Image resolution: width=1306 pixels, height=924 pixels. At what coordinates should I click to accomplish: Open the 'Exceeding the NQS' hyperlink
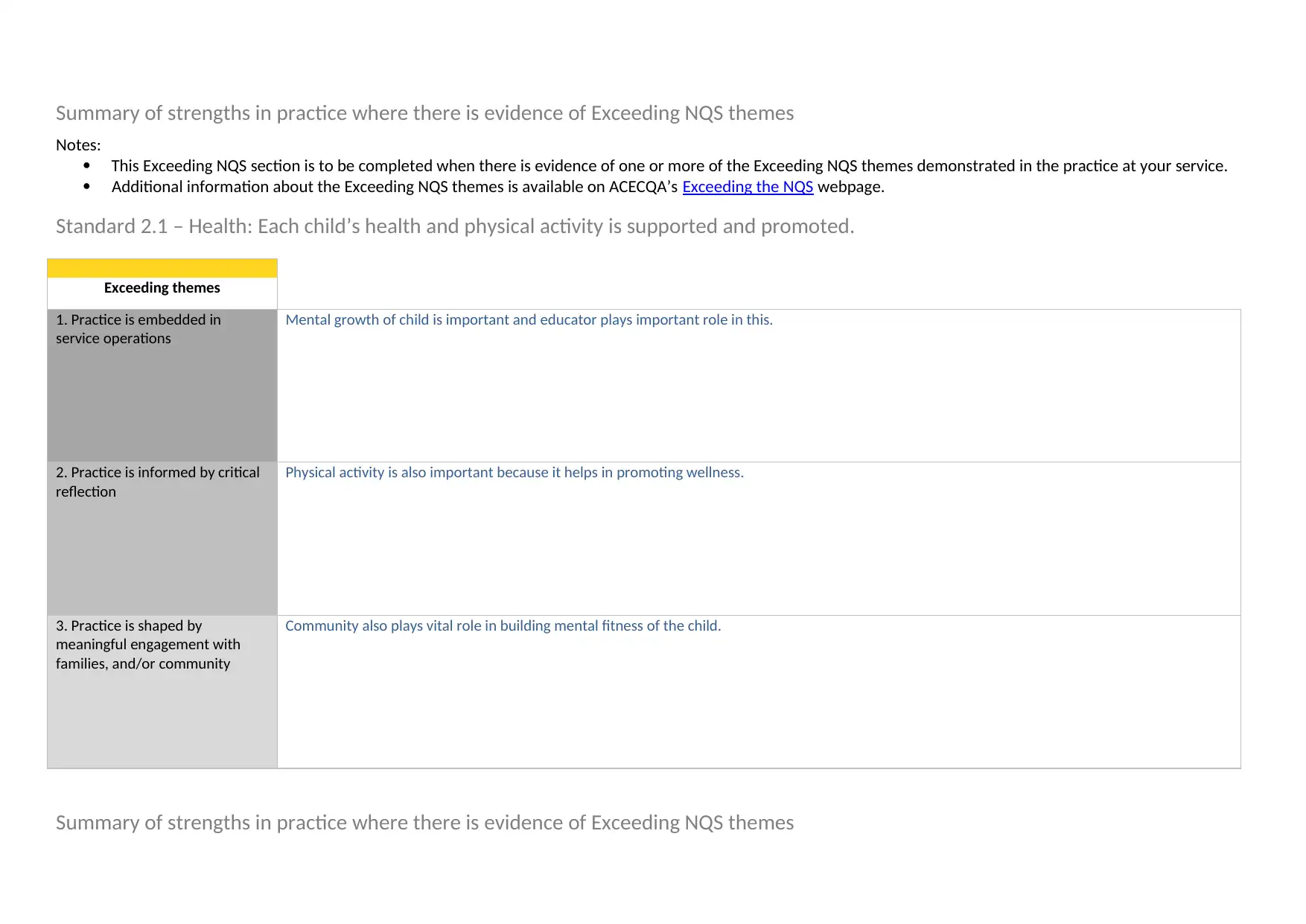coord(748,187)
